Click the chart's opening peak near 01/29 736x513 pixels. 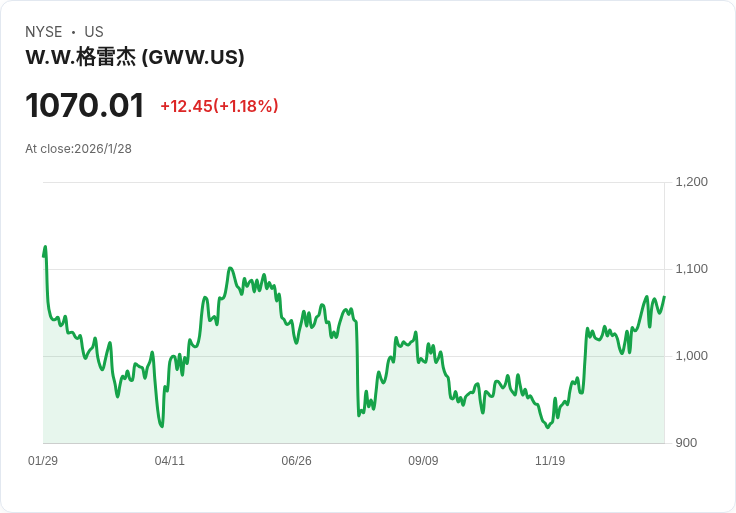tap(45, 246)
